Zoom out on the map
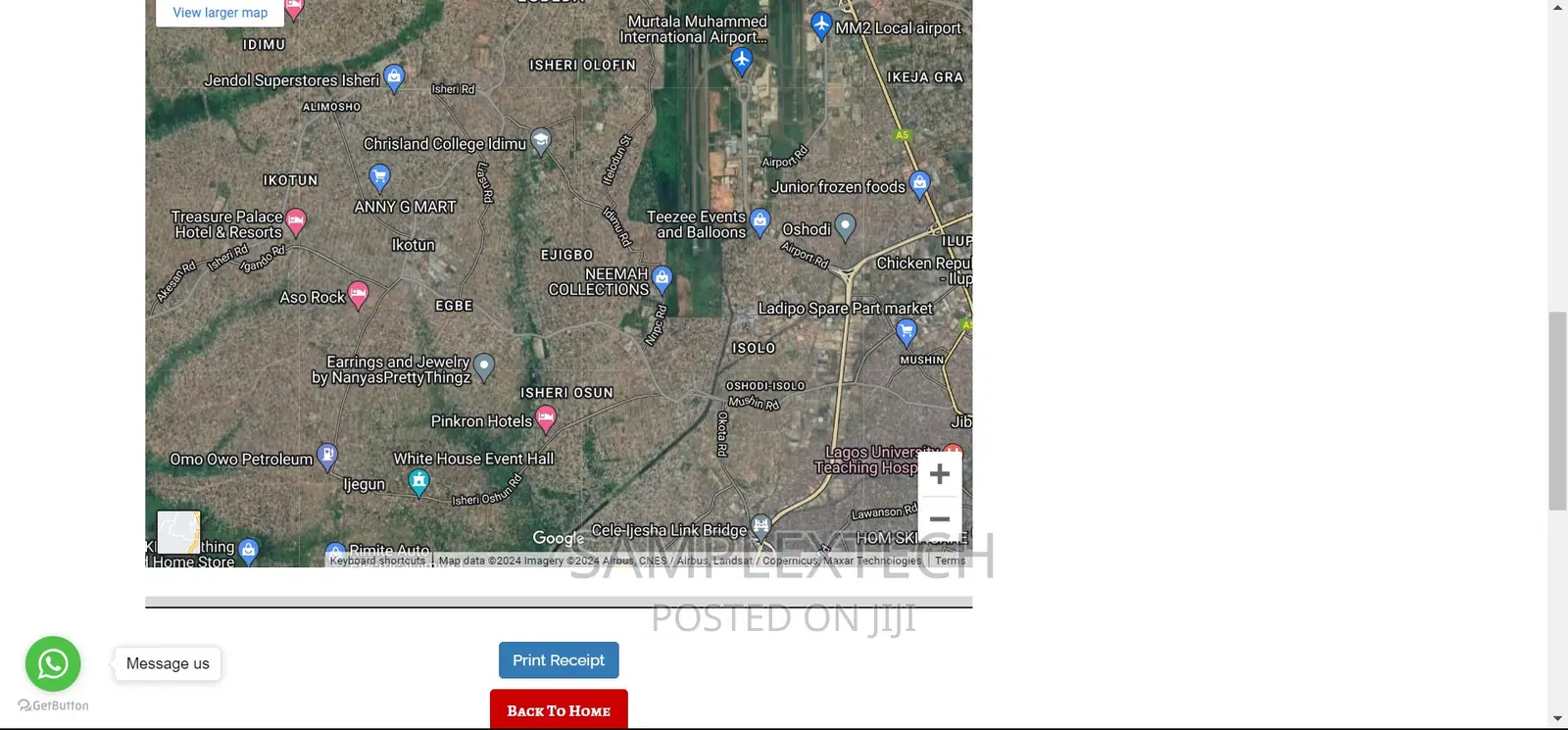The width and height of the screenshot is (1568, 730). tap(940, 519)
